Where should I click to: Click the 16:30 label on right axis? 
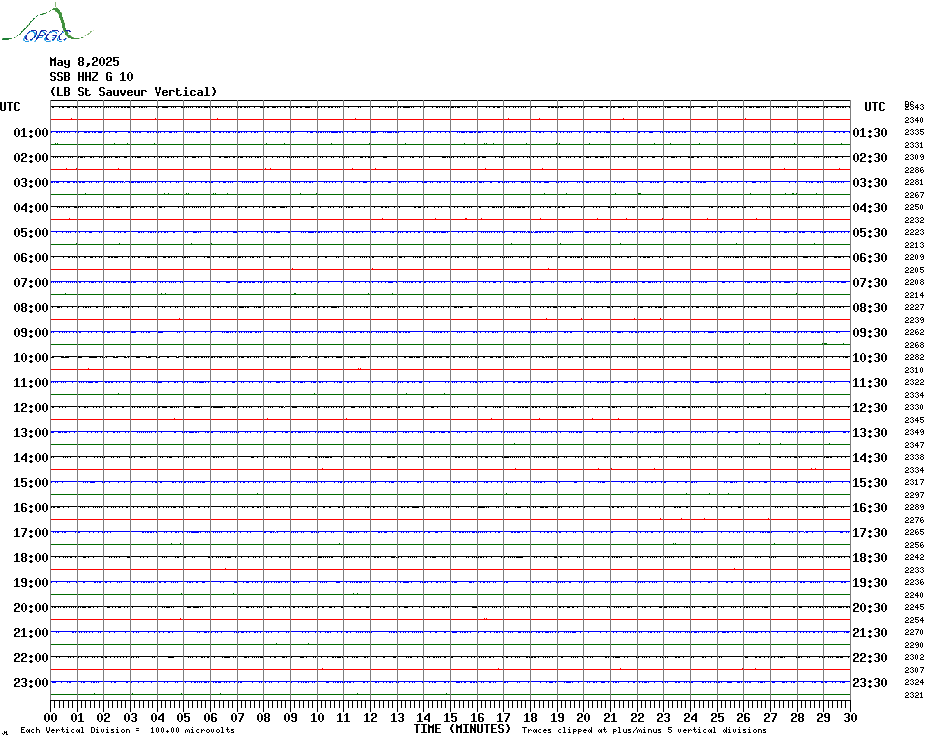coord(870,508)
